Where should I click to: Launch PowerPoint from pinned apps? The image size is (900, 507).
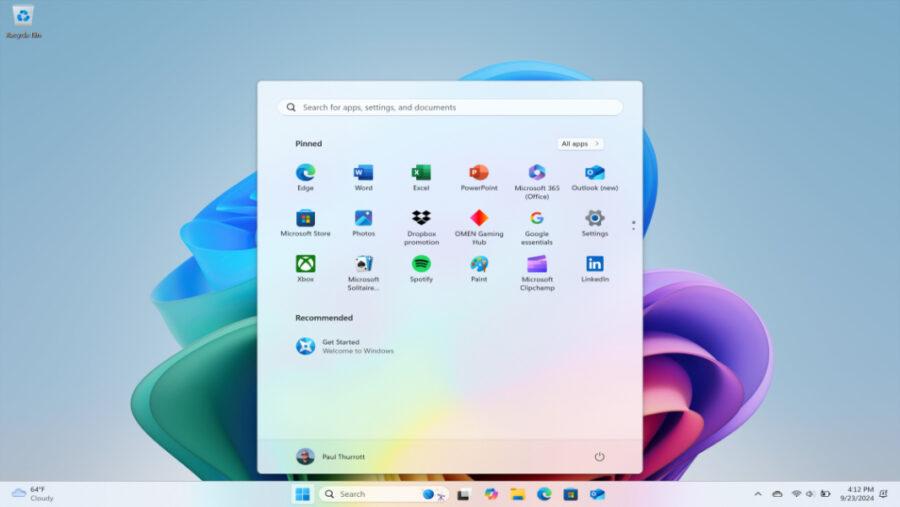pos(479,177)
